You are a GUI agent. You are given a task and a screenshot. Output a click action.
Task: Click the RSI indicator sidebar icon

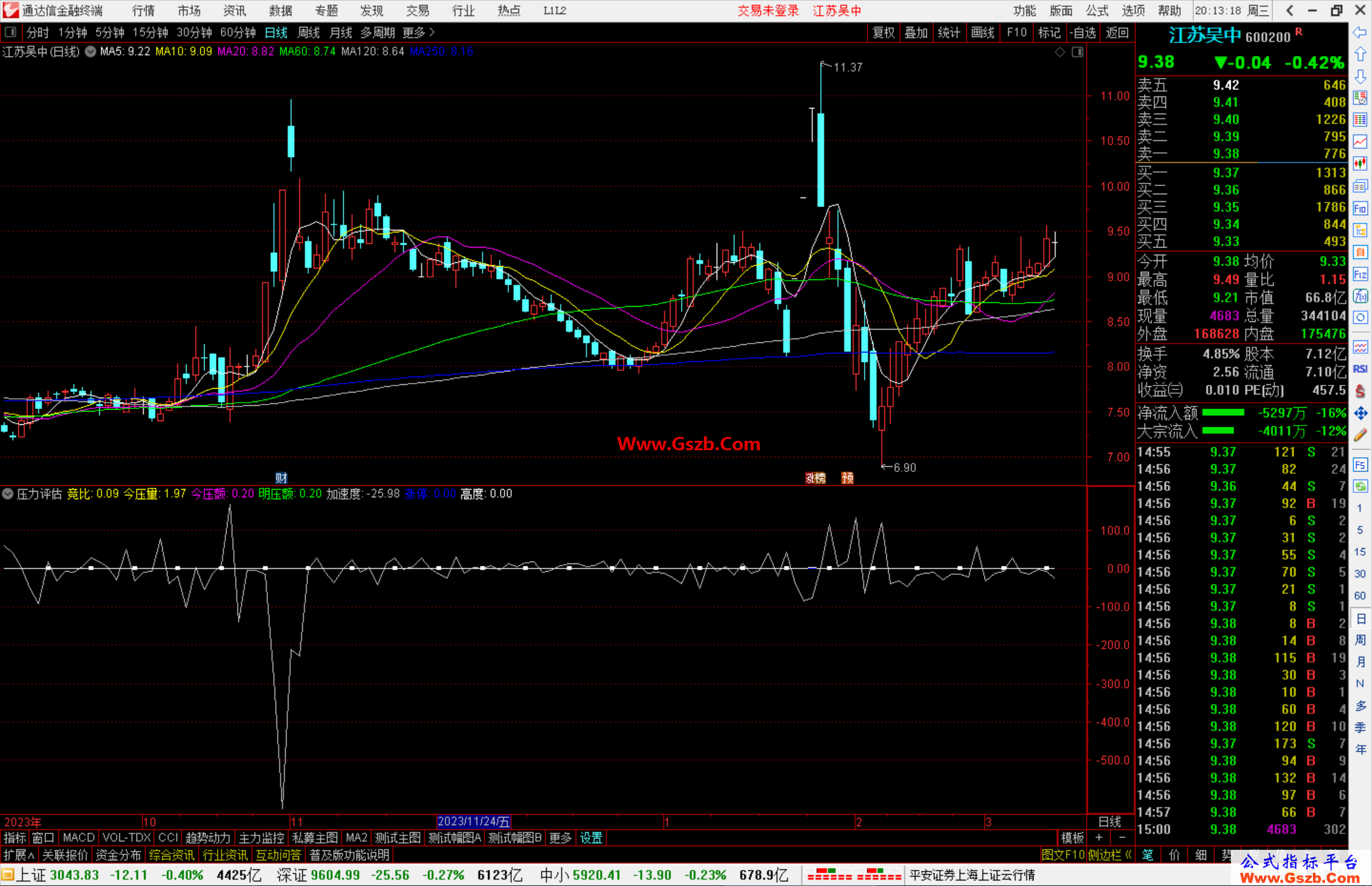(x=1360, y=369)
